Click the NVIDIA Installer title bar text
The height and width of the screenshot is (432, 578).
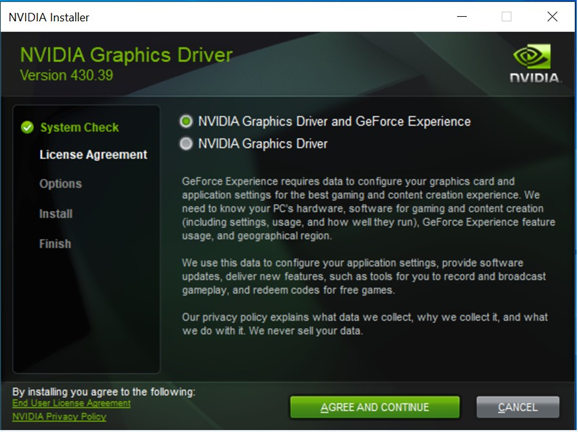[49, 17]
